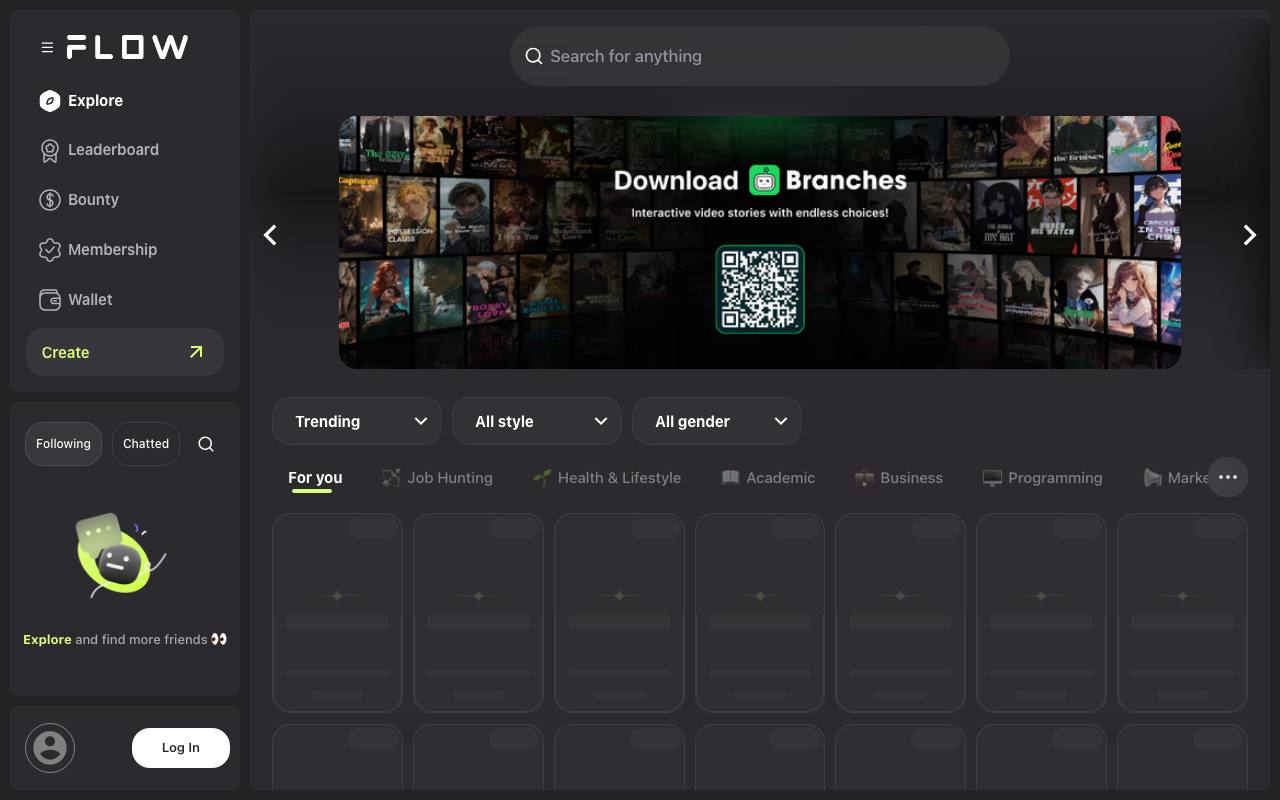This screenshot has width=1280, height=800.
Task: Open the All gender dropdown
Action: pyautogui.click(x=717, y=421)
